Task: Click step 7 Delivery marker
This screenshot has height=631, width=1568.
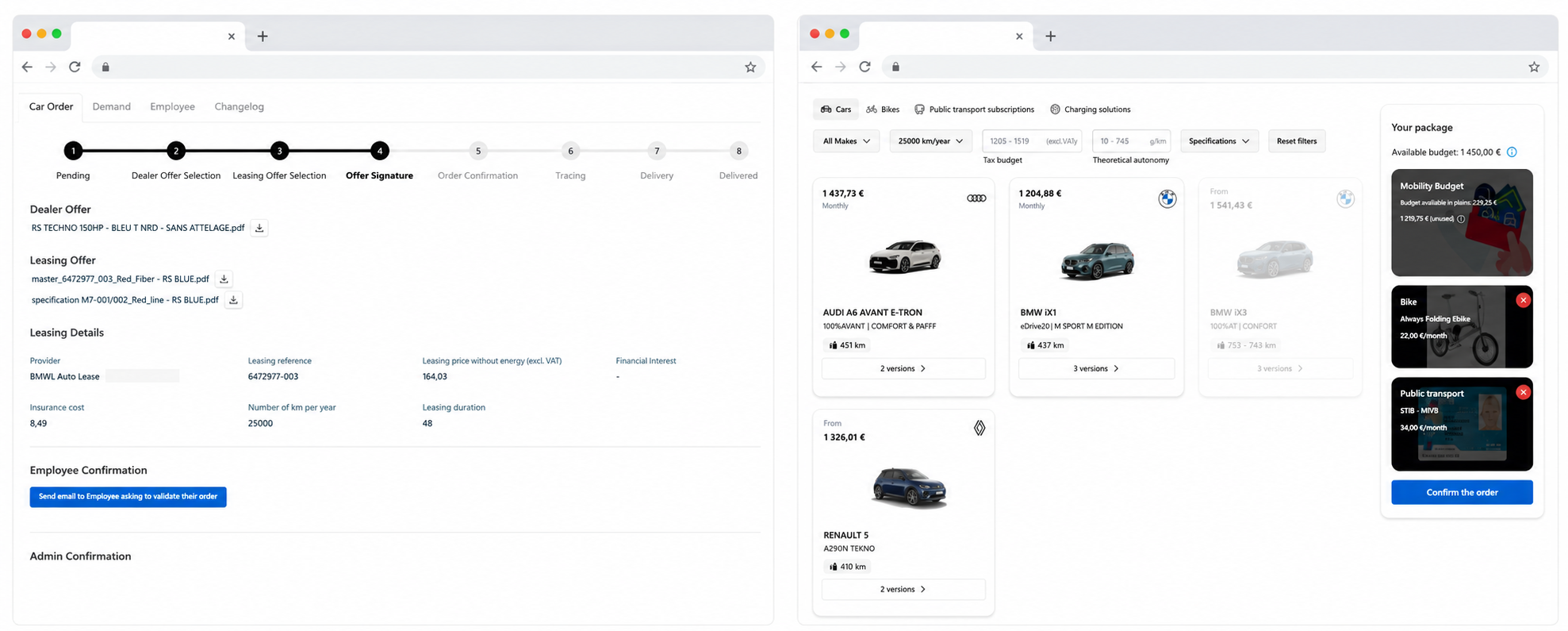Action: click(x=657, y=151)
